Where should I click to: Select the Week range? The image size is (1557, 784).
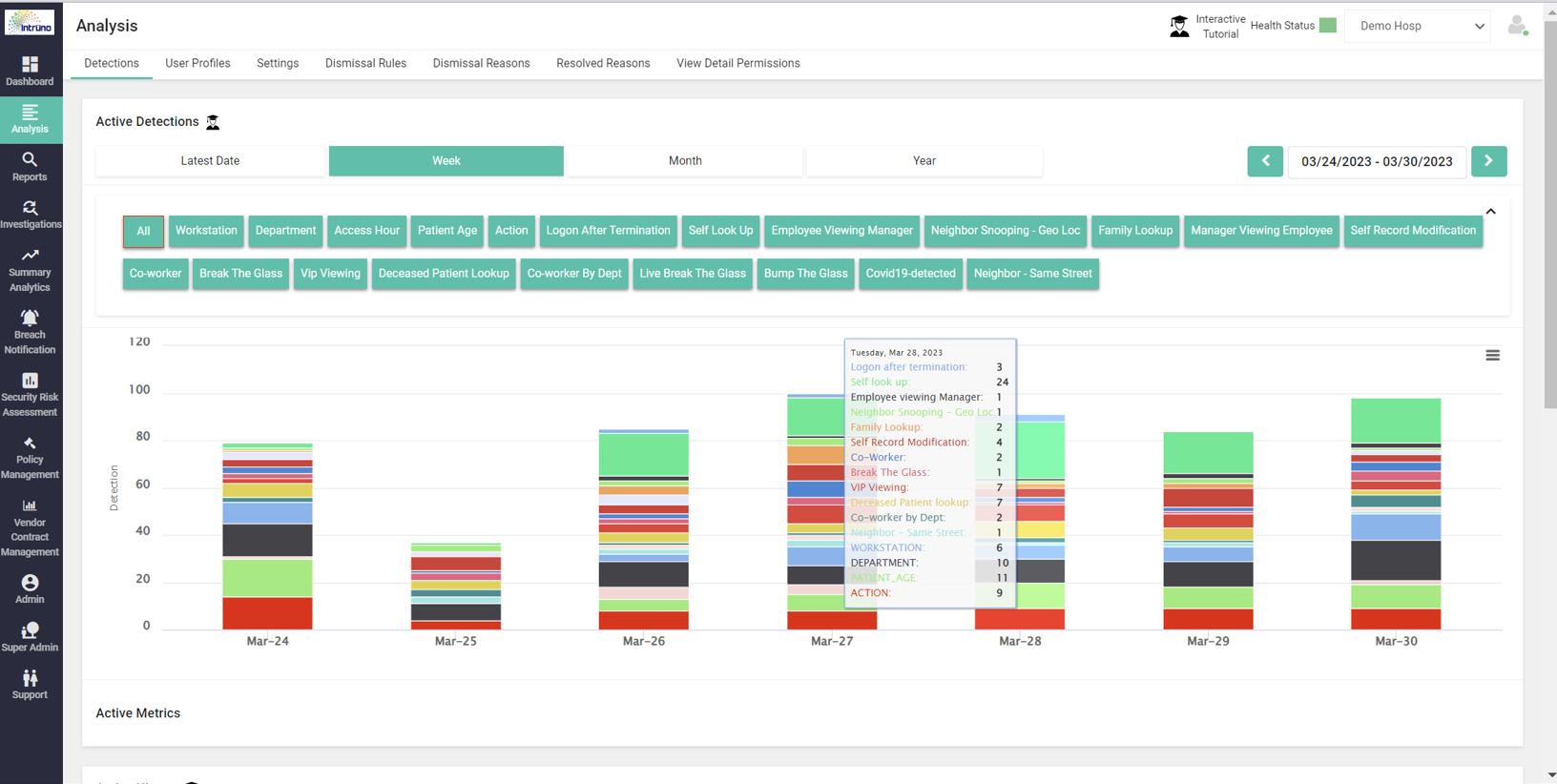tap(446, 161)
